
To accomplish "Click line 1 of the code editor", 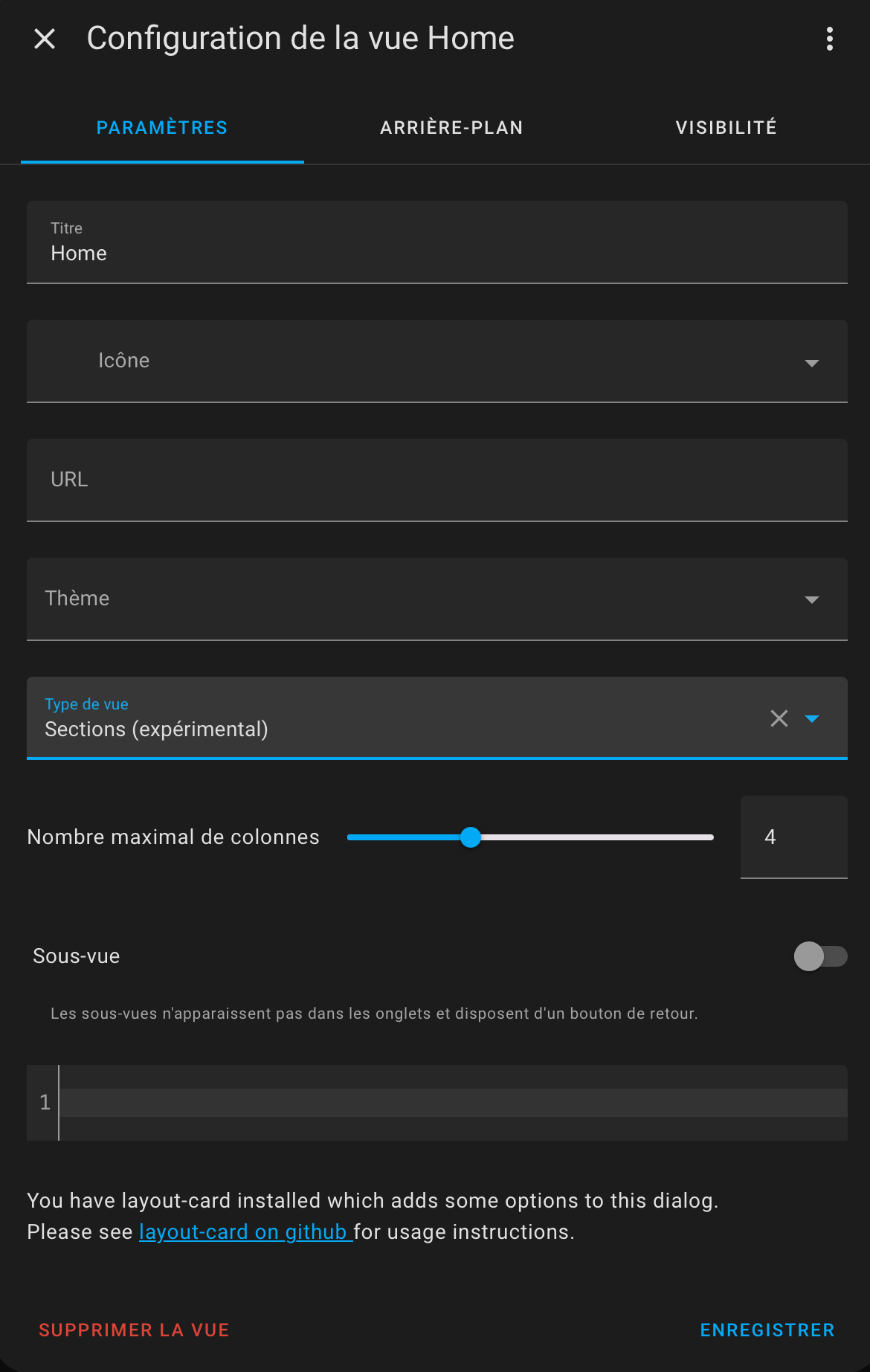I will tap(454, 1103).
